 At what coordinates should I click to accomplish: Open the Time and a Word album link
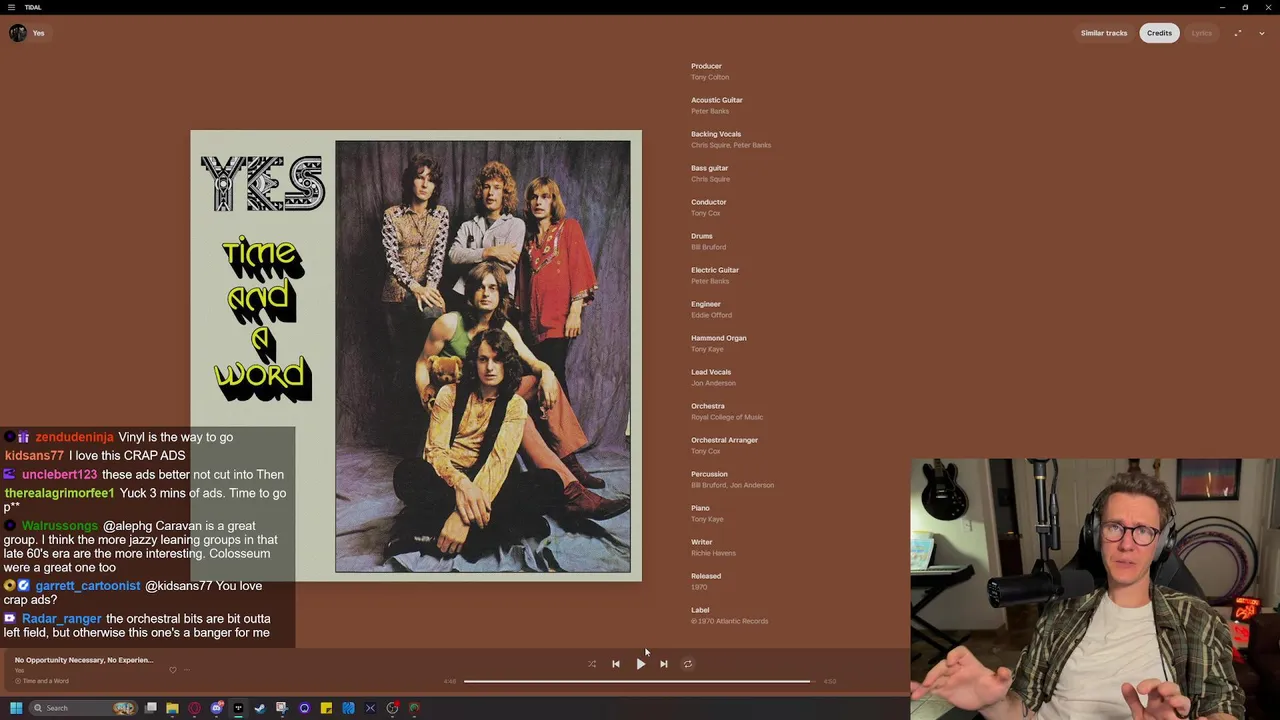point(46,681)
